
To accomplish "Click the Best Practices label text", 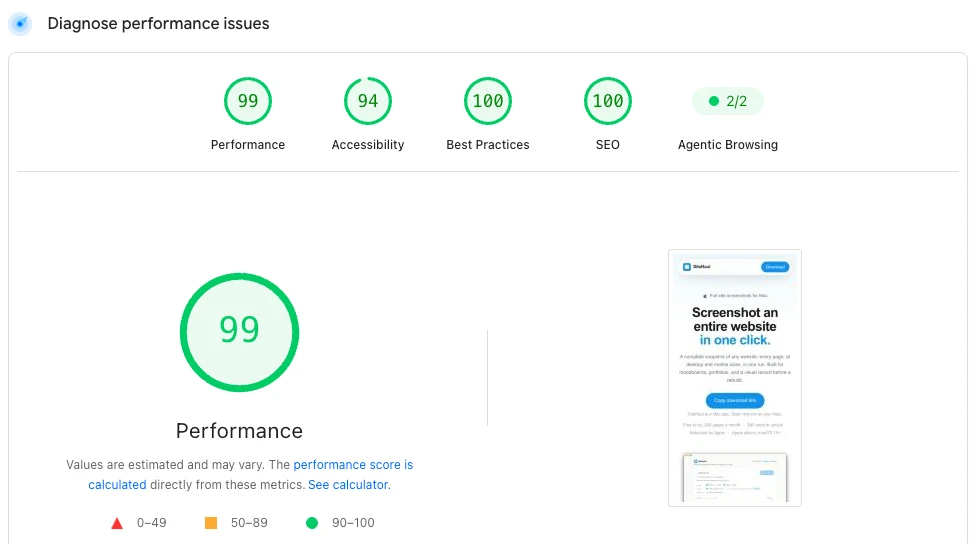I will 488,145.
